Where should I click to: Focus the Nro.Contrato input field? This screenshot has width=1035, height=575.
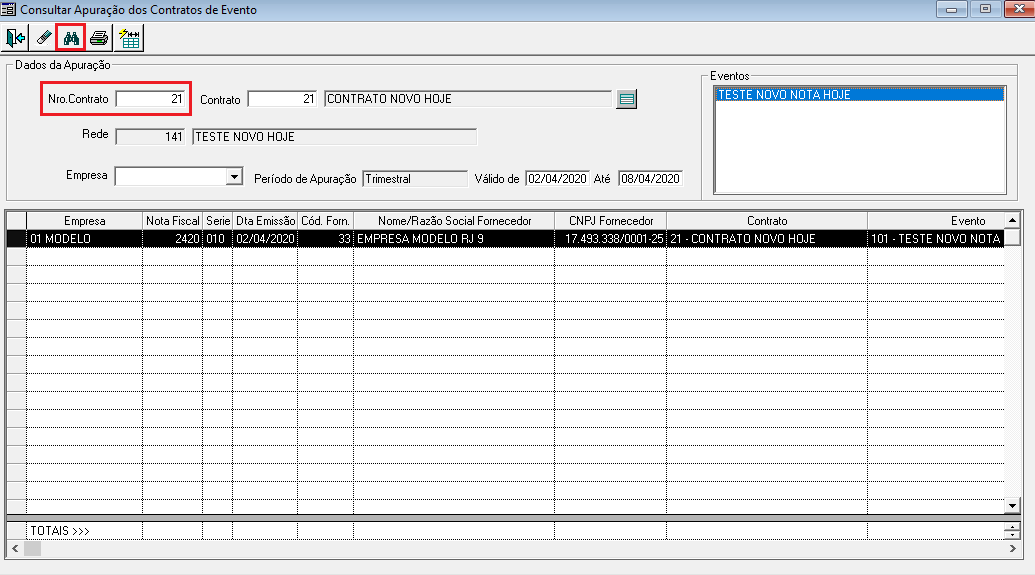pyautogui.click(x=151, y=99)
